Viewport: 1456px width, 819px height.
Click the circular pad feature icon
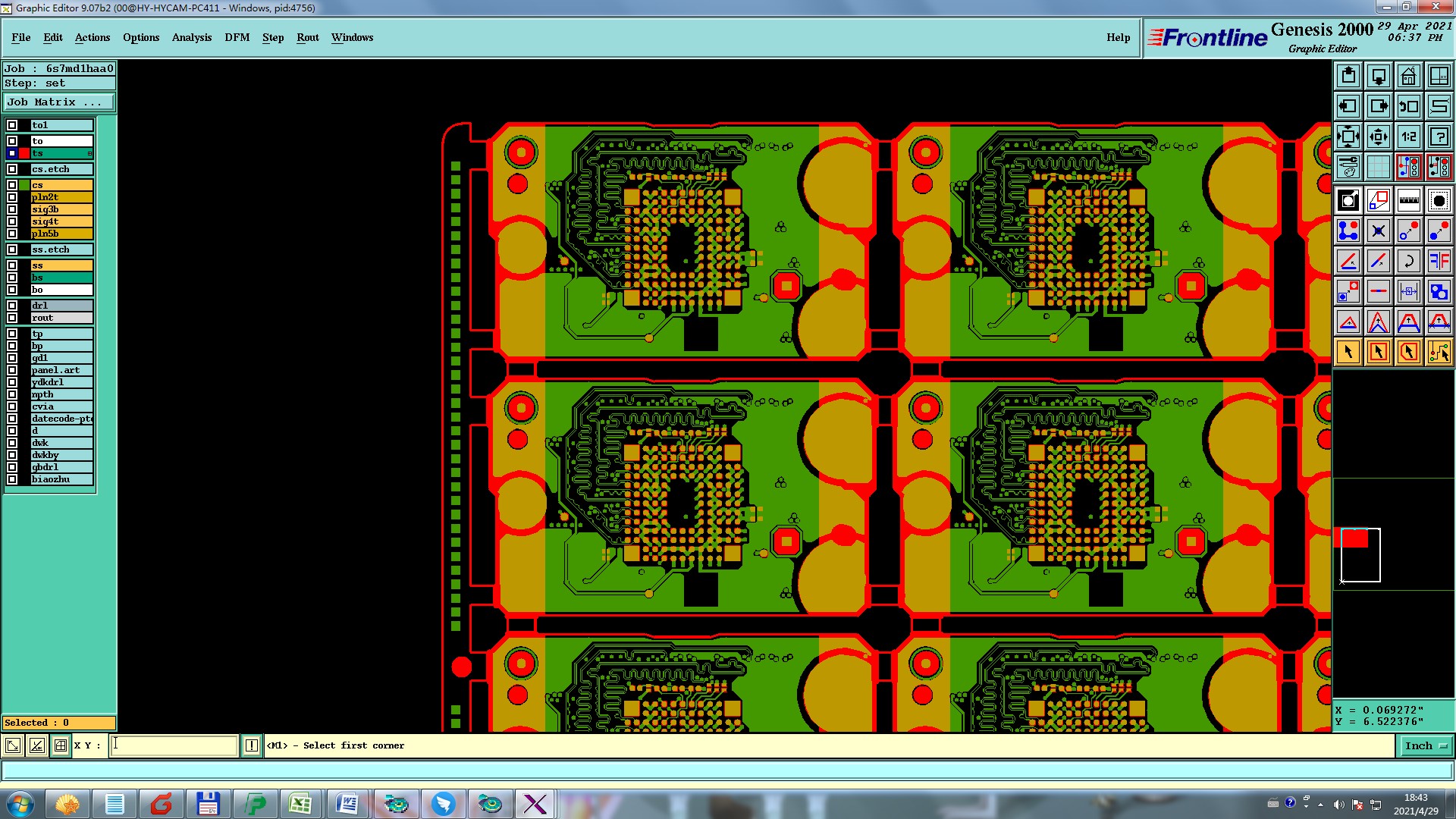[1439, 200]
